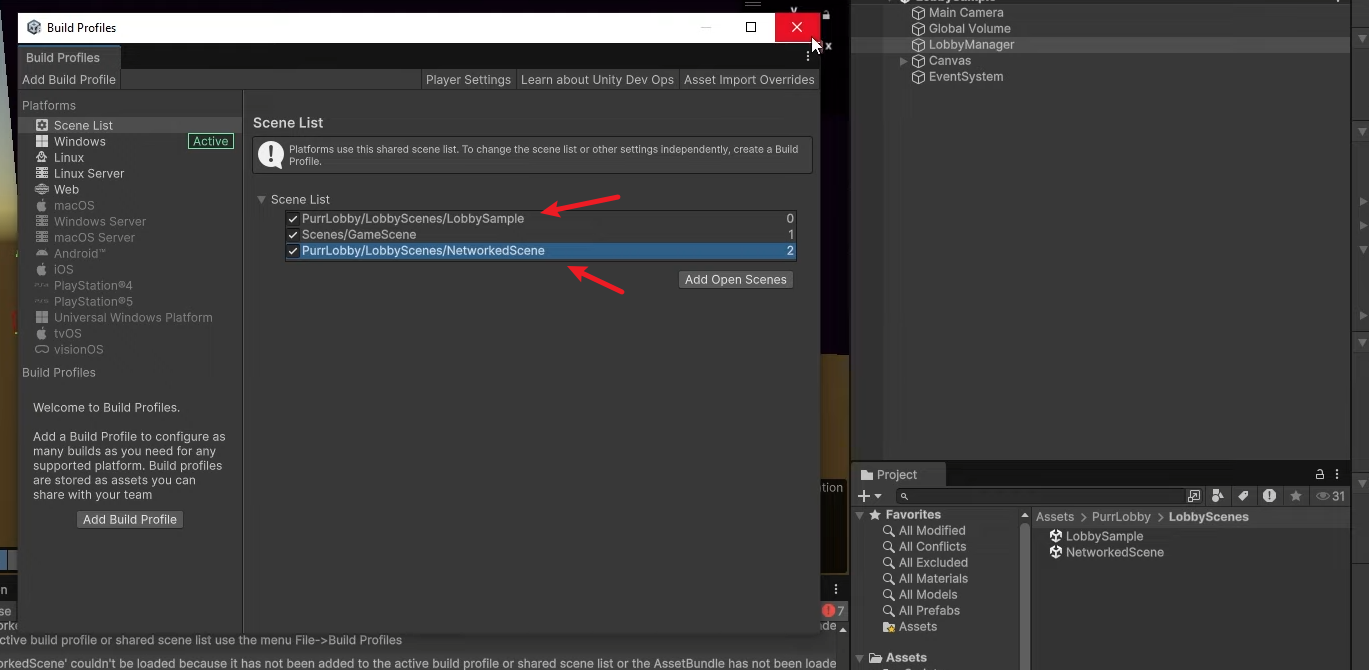This screenshot has height=670, width=1369.
Task: Click PurrLobby in the Project breadcrumb
Action: click(x=1121, y=517)
